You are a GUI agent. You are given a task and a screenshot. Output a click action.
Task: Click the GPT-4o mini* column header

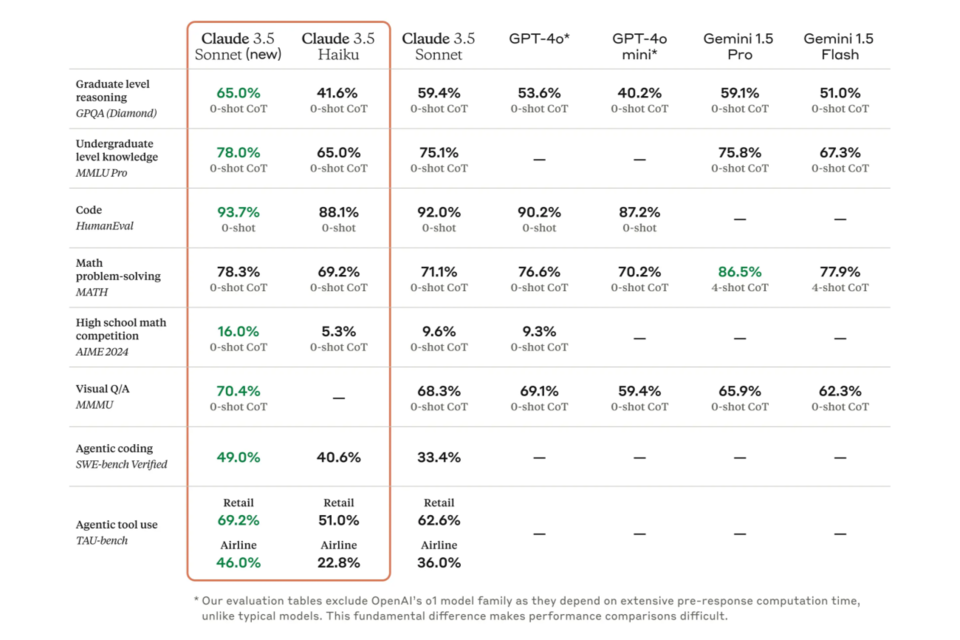coord(639,46)
